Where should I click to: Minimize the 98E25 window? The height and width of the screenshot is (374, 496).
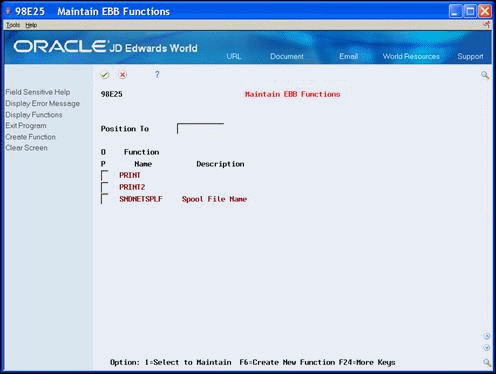point(455,11)
